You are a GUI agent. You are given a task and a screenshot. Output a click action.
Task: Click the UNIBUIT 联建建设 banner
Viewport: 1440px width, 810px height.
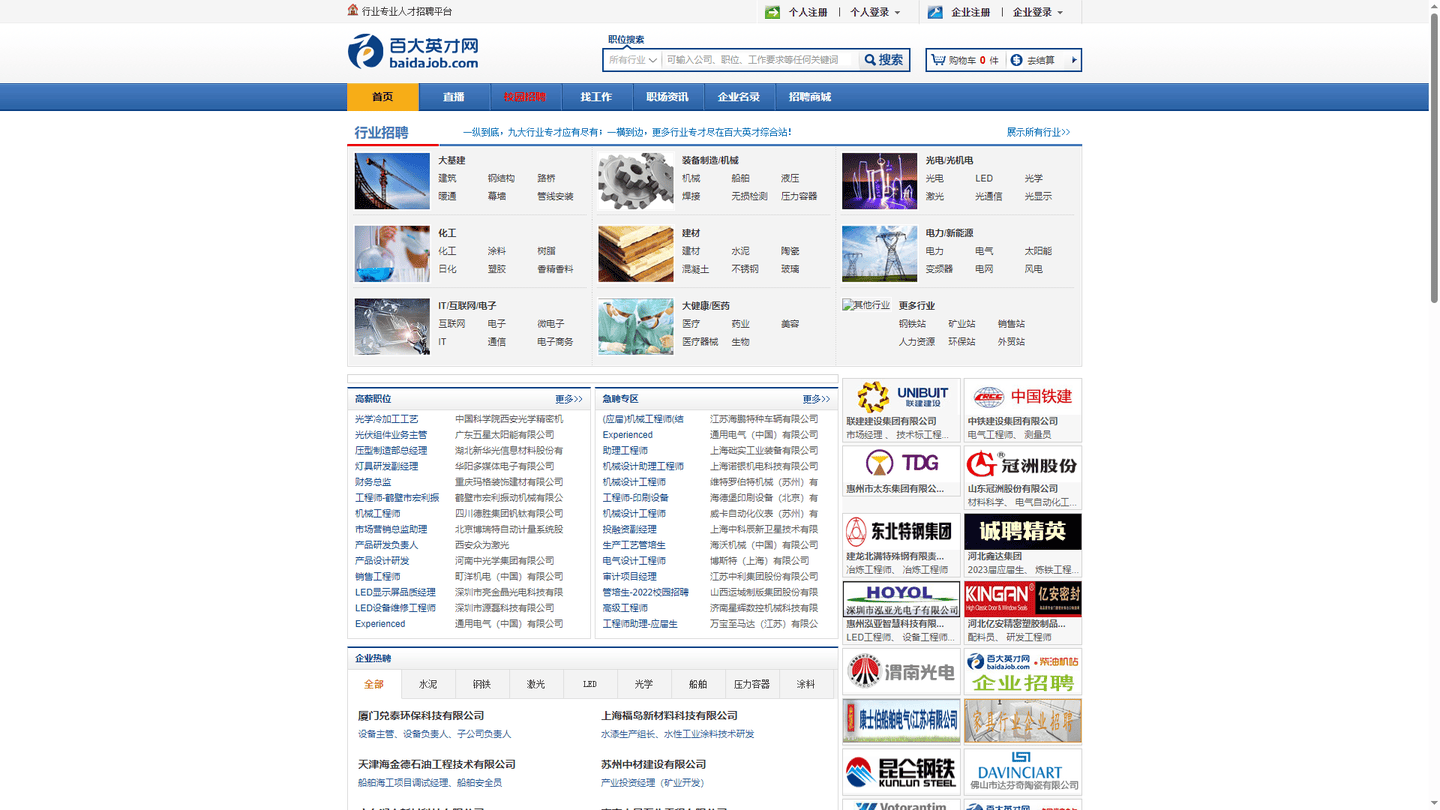point(901,397)
